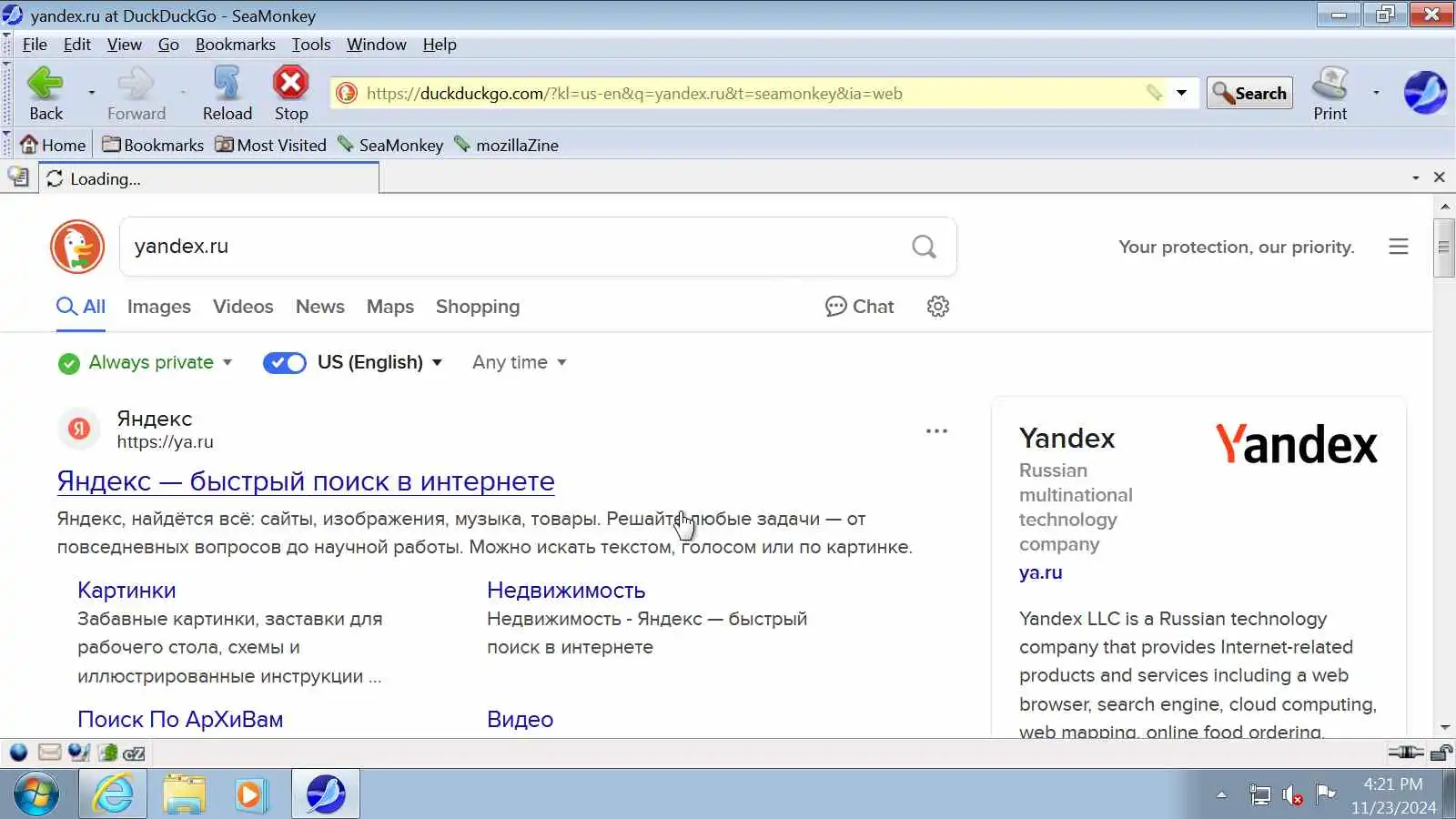Open the Browser component from the status bar
The width and height of the screenshot is (1456, 819).
(x=18, y=753)
